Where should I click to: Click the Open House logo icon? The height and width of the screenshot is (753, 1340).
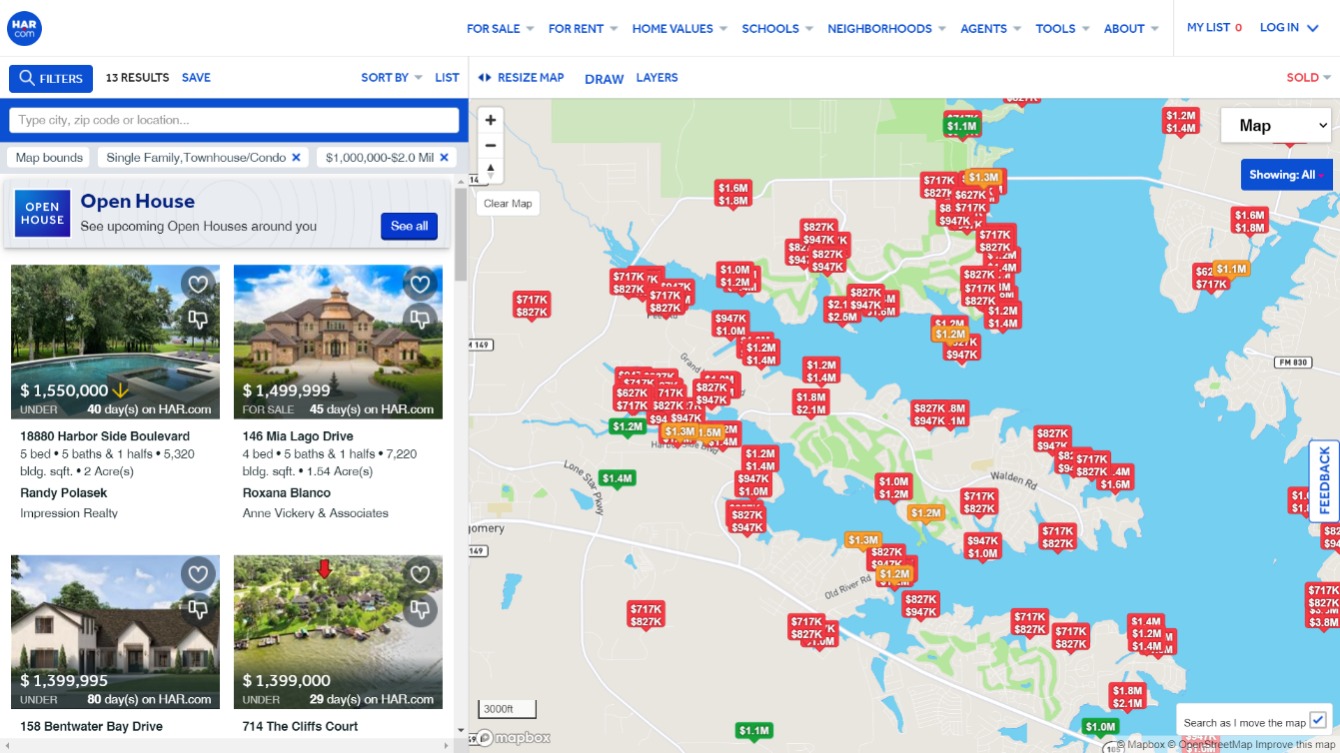tap(42, 213)
